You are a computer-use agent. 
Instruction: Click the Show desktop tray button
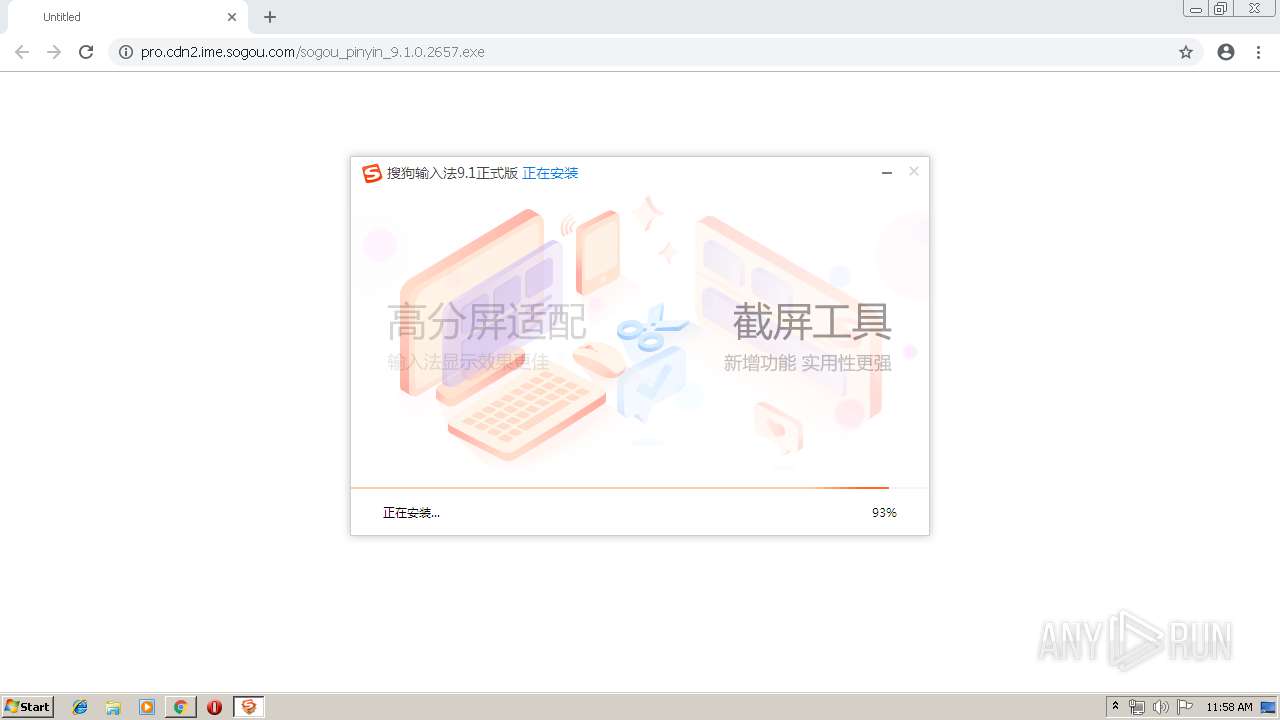click(x=1269, y=707)
